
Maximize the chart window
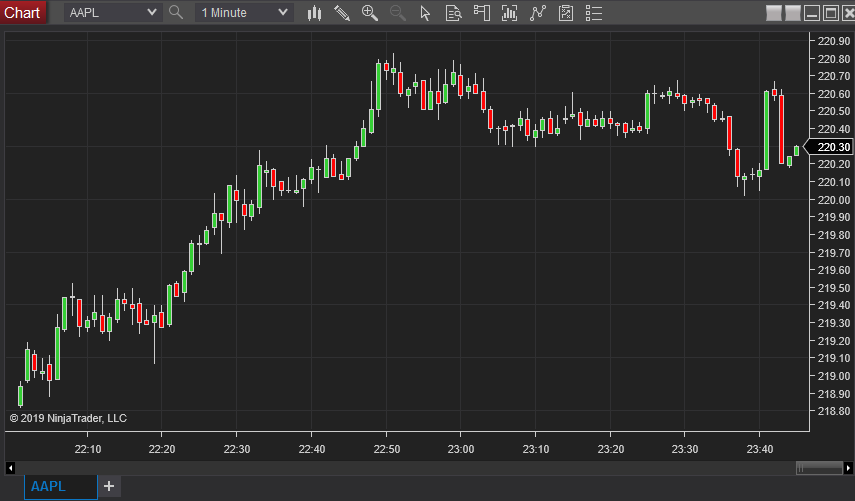point(831,13)
